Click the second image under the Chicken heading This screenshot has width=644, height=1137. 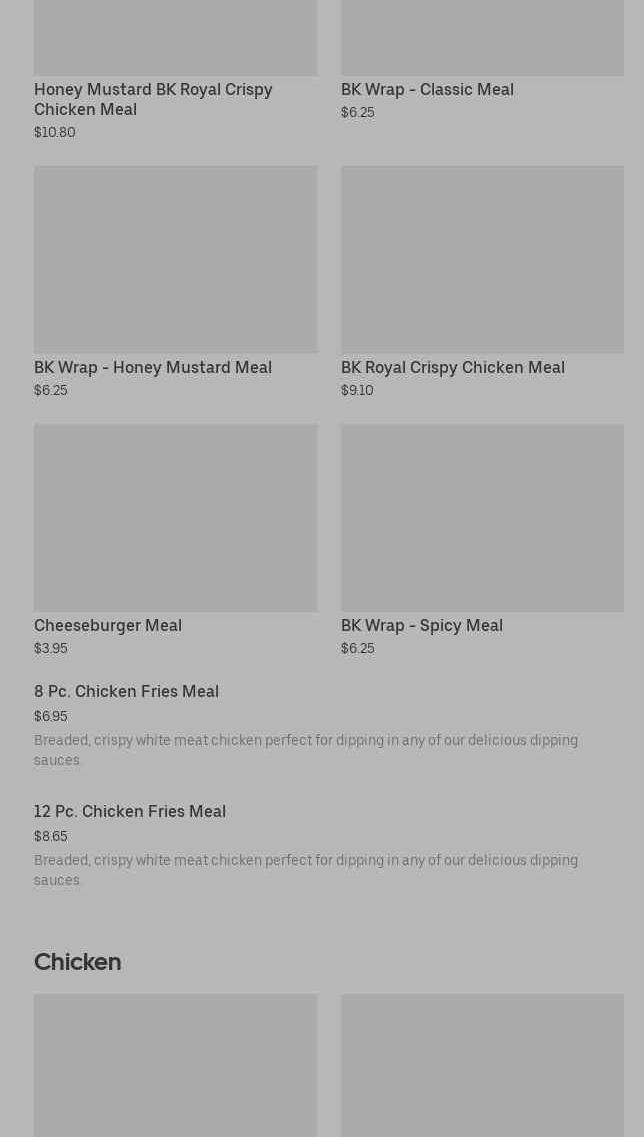tap(482, 1065)
